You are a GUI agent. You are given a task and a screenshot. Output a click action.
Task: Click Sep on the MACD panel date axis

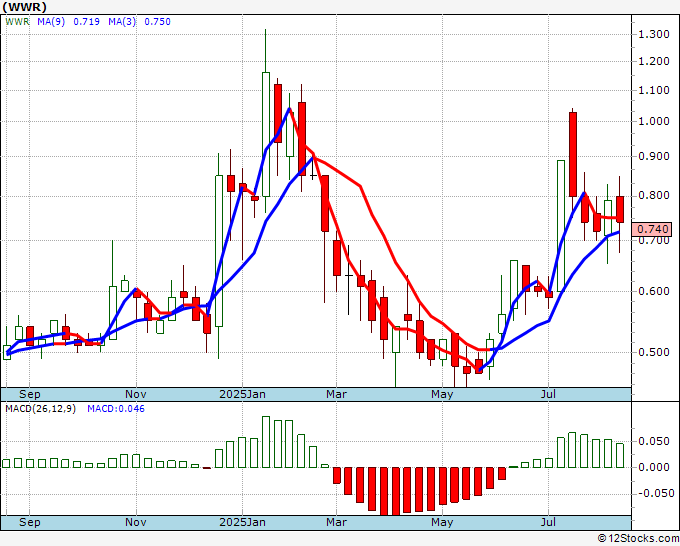click(x=29, y=522)
